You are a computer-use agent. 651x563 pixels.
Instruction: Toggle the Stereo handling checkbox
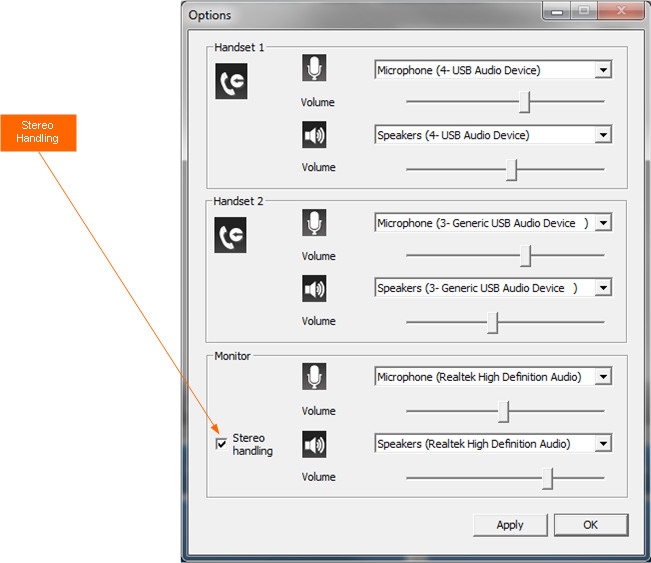[221, 444]
